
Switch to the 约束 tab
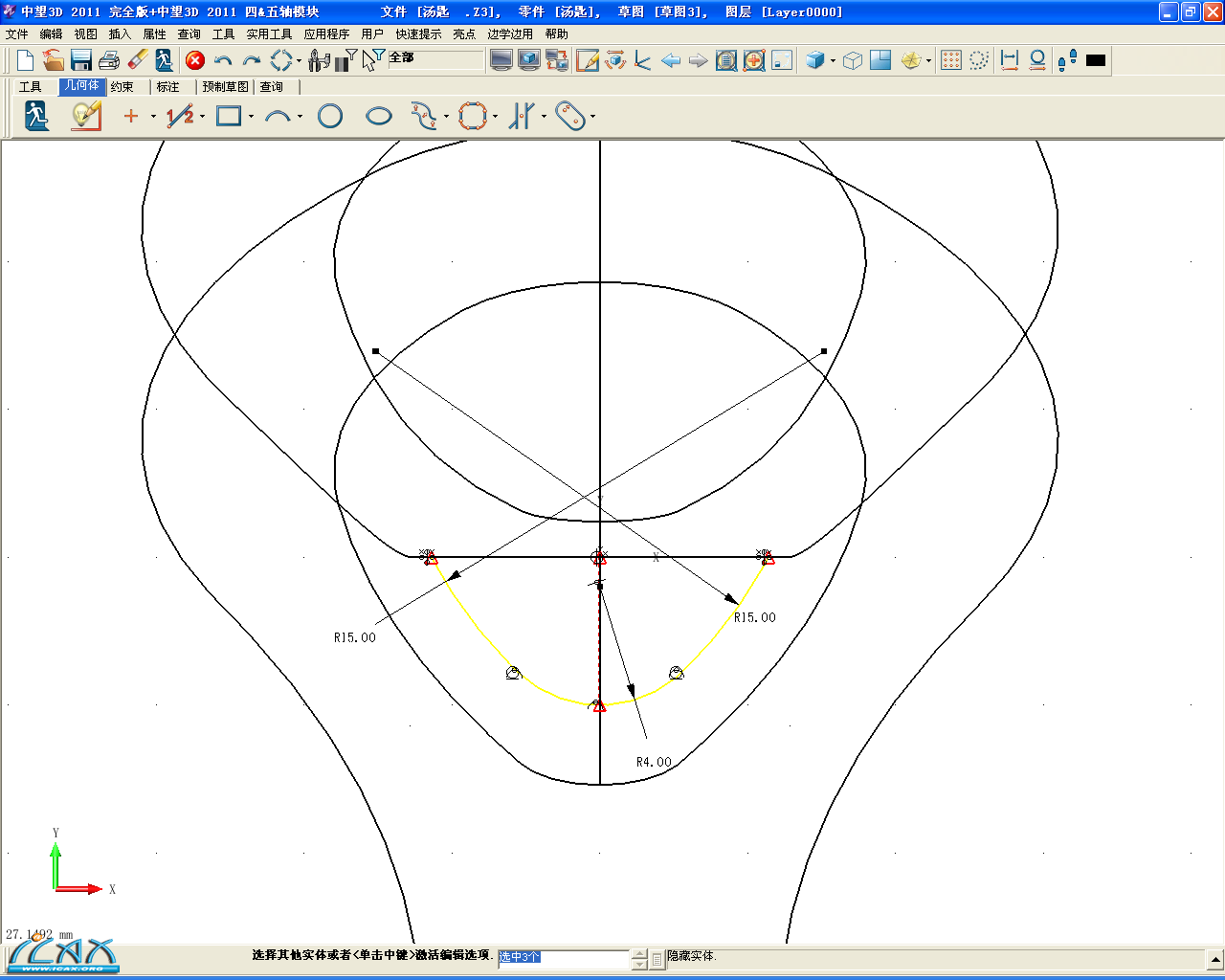(x=122, y=87)
